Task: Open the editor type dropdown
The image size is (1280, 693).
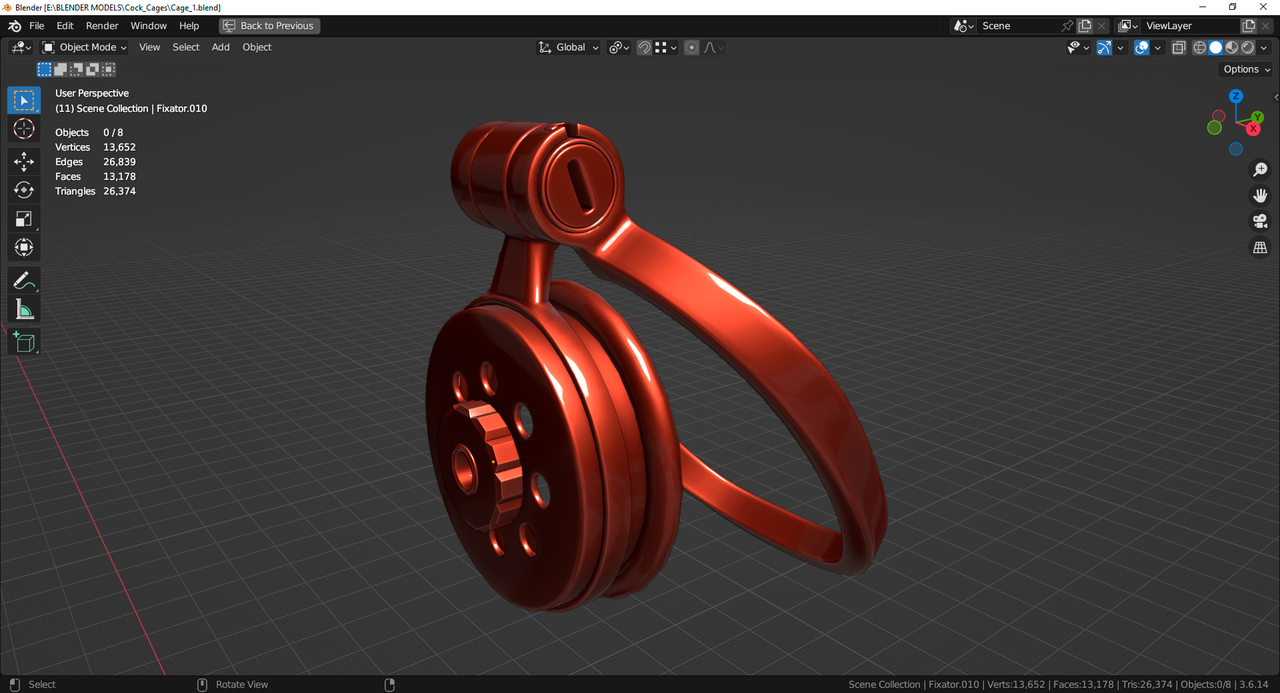Action: (21, 47)
